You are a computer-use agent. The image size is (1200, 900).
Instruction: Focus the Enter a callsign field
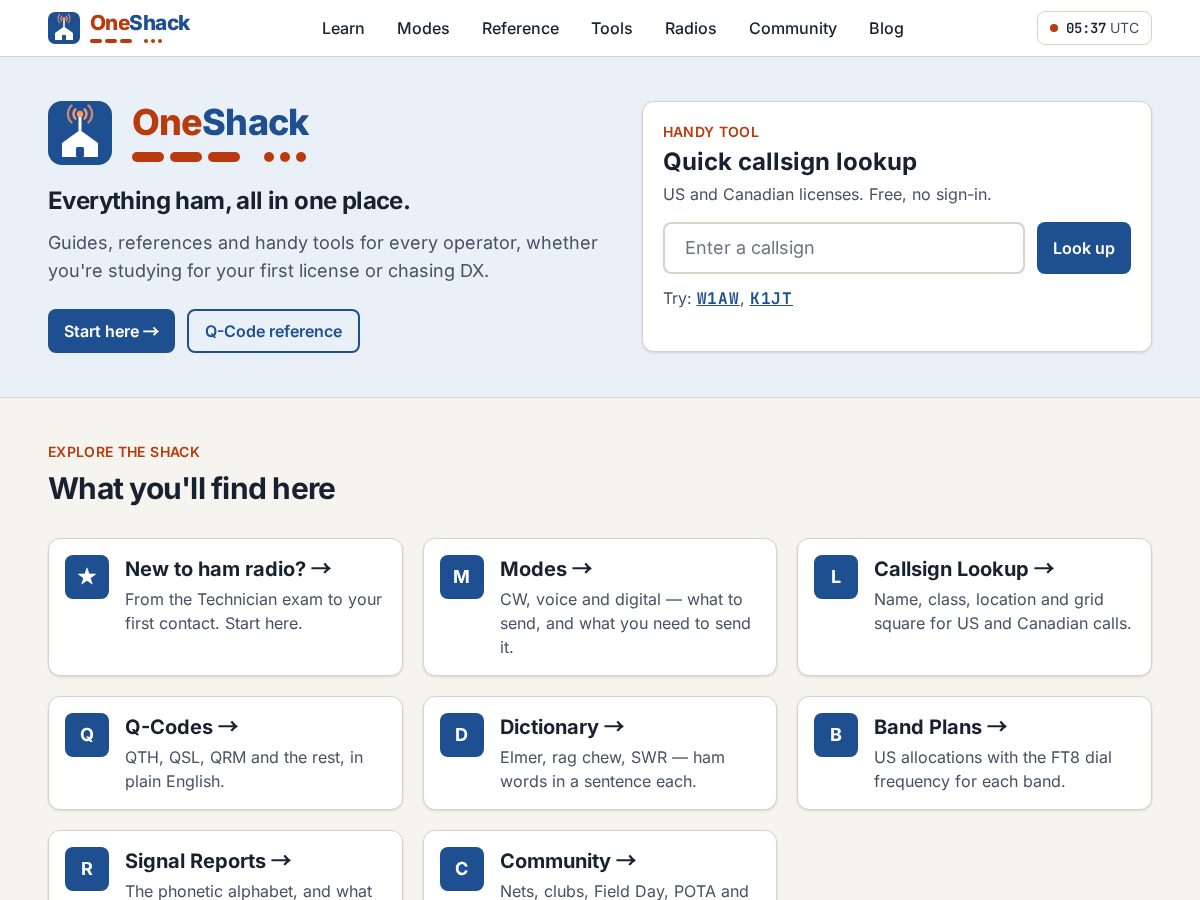click(844, 248)
